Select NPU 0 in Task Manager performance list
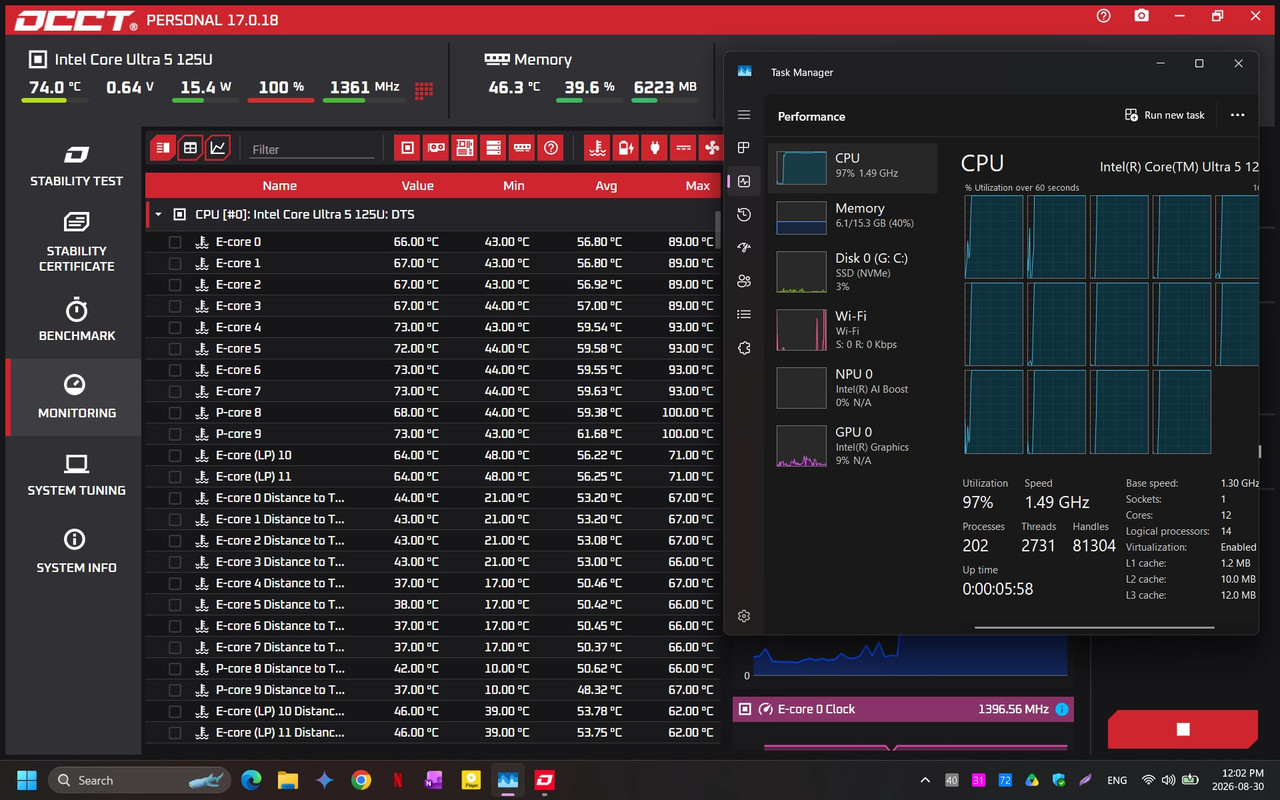 853,388
